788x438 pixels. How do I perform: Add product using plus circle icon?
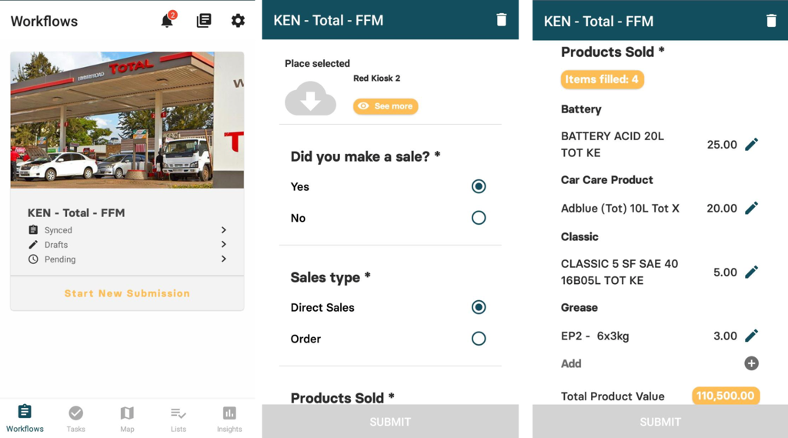tap(751, 363)
